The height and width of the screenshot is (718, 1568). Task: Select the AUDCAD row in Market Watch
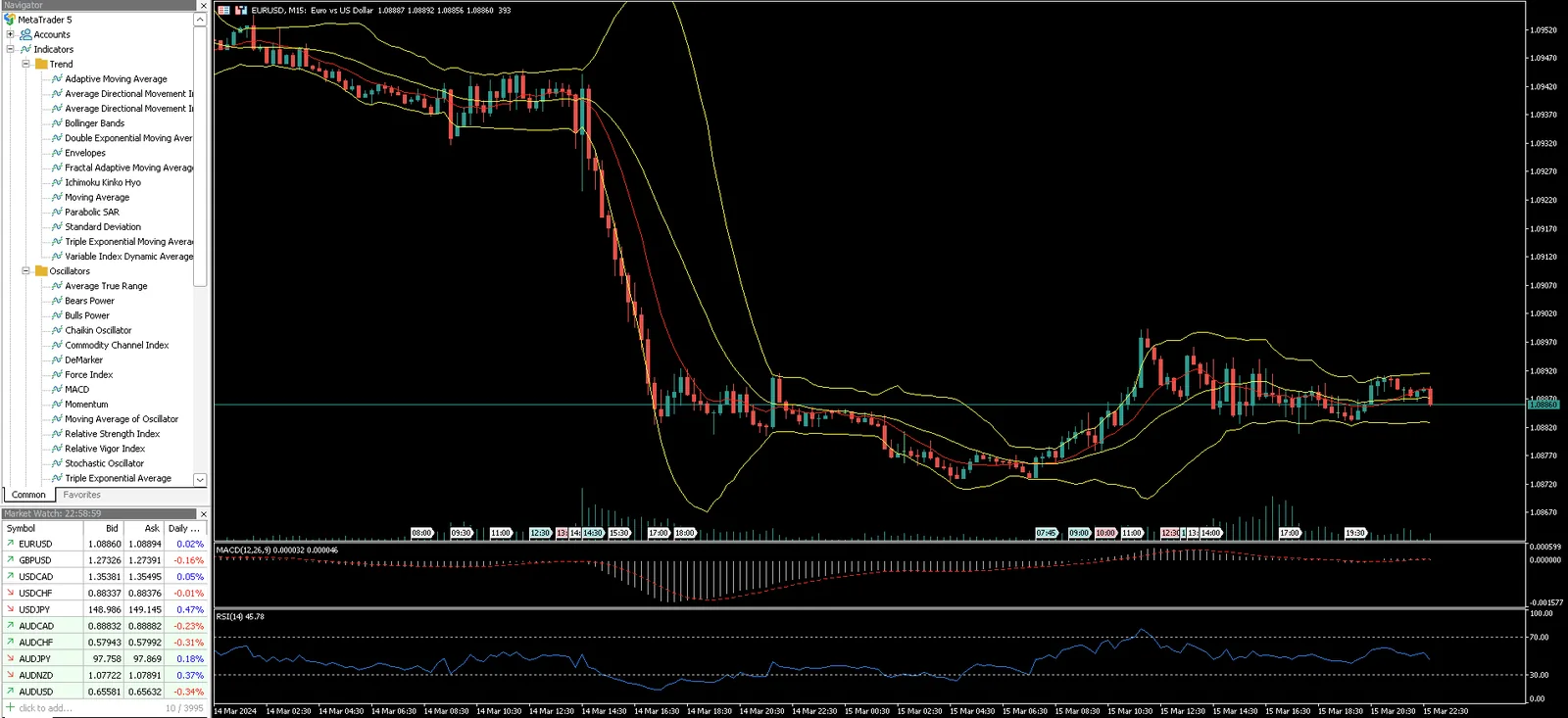pos(105,626)
